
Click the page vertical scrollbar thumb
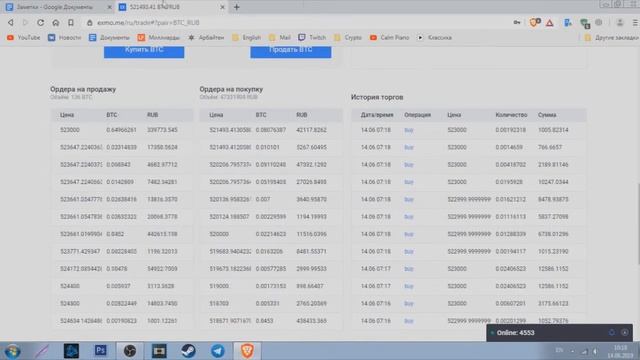point(638,224)
